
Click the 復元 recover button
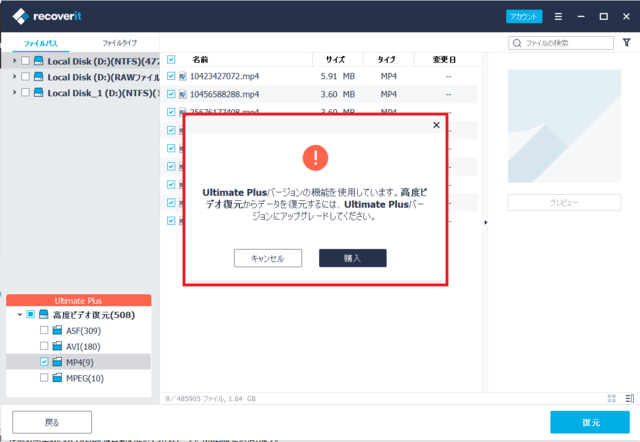click(x=590, y=422)
